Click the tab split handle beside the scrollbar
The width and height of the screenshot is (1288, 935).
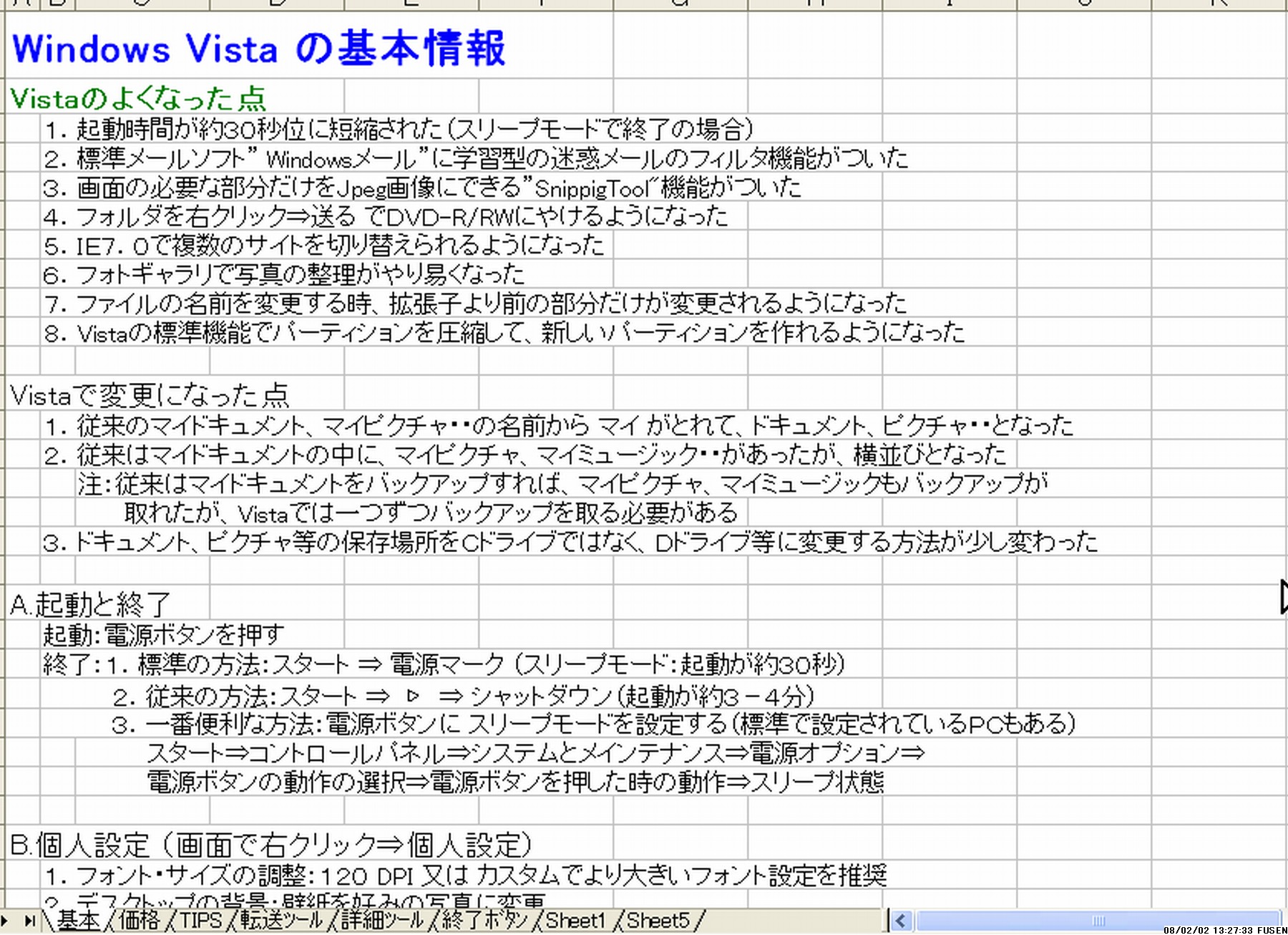click(x=888, y=921)
